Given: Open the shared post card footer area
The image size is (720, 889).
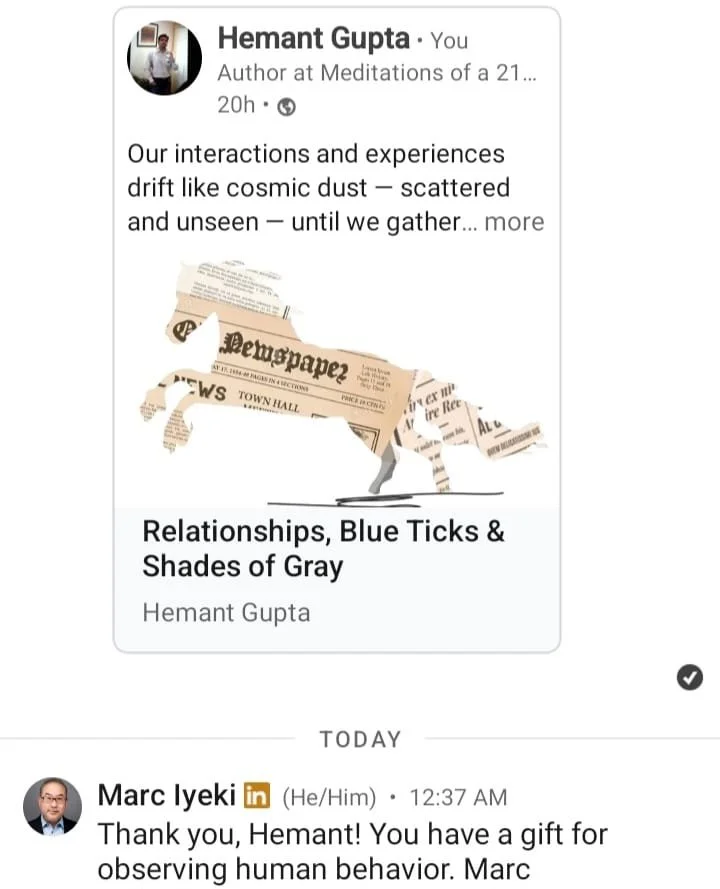Looking at the screenshot, I should click(337, 579).
